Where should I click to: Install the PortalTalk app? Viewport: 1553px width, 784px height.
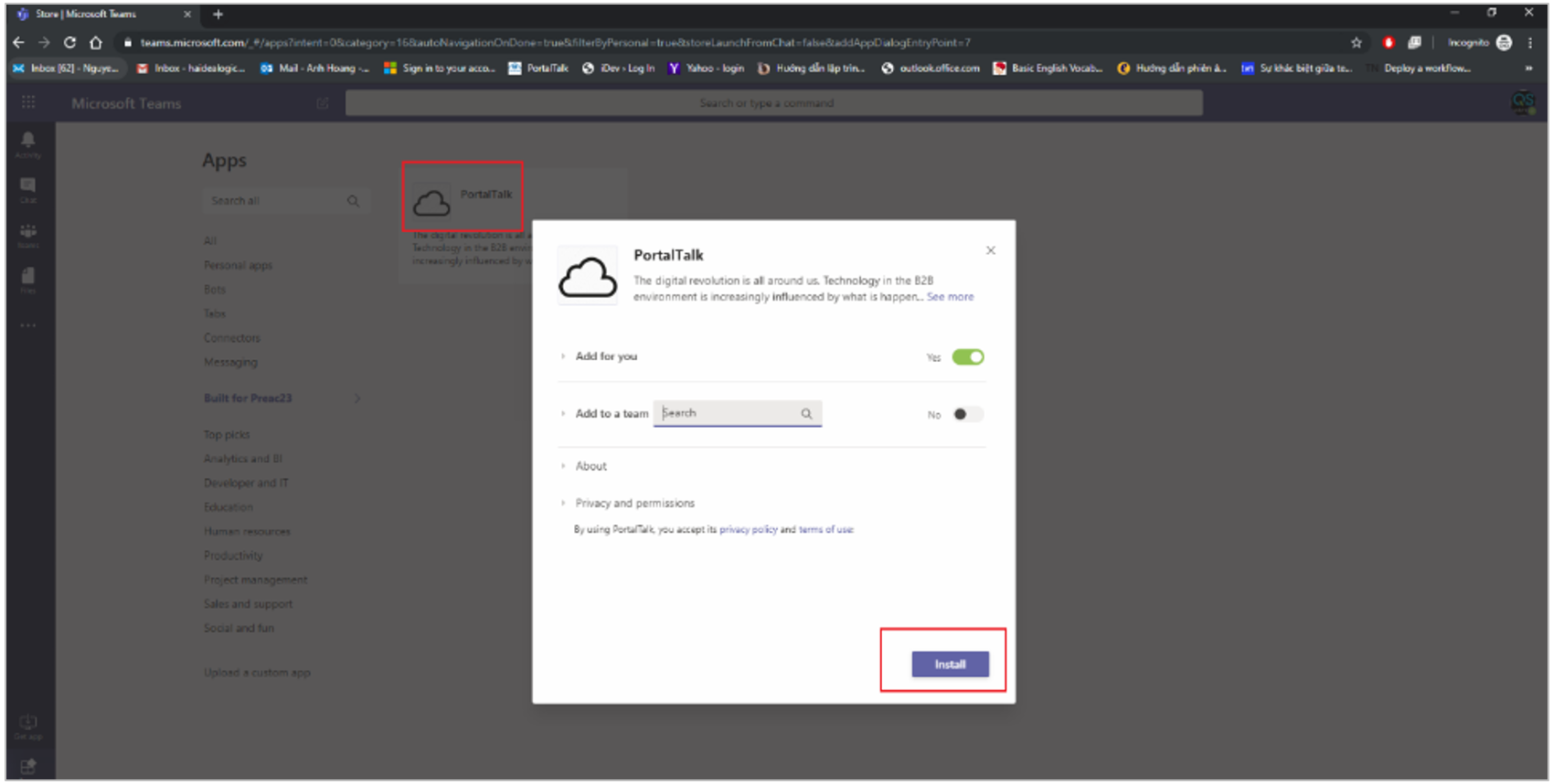[x=951, y=664]
